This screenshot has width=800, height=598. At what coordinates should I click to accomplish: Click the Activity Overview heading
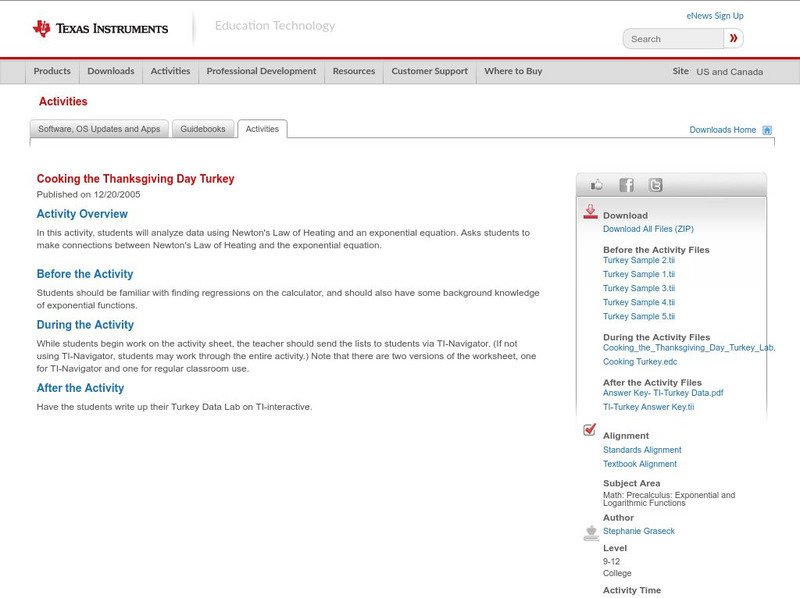82,214
